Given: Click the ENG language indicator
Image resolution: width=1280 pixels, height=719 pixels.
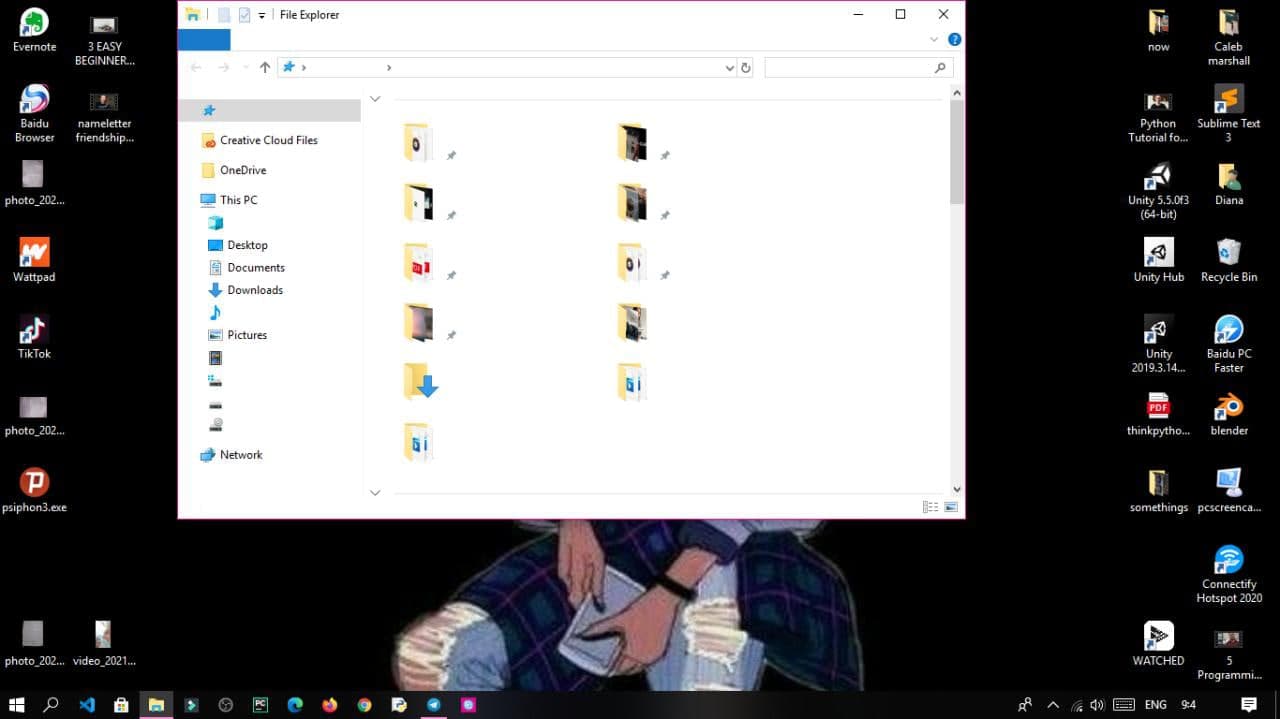Looking at the screenshot, I should (1155, 704).
